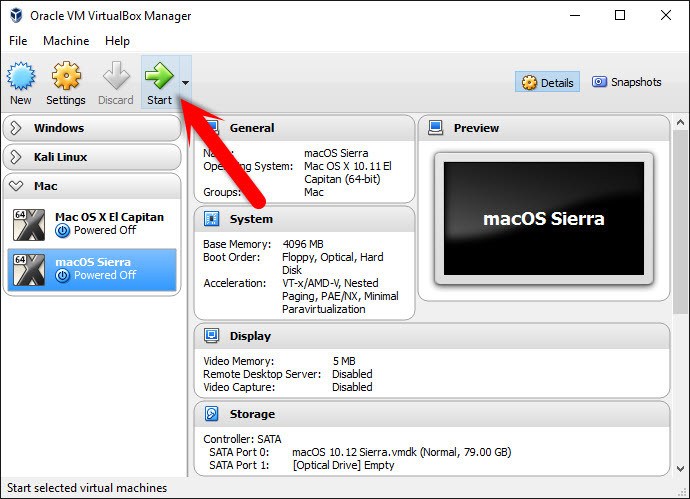Open the Help menu
The height and width of the screenshot is (499, 690).
(x=117, y=41)
